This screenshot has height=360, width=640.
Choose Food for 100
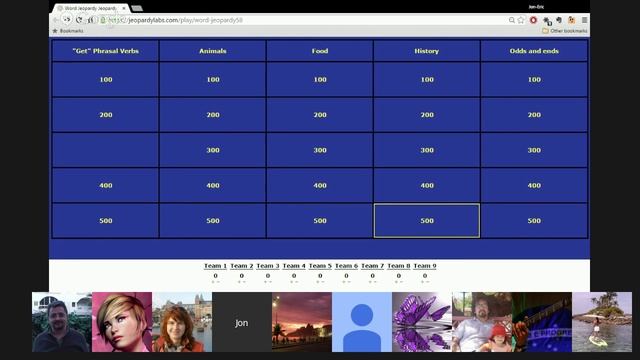(x=320, y=80)
